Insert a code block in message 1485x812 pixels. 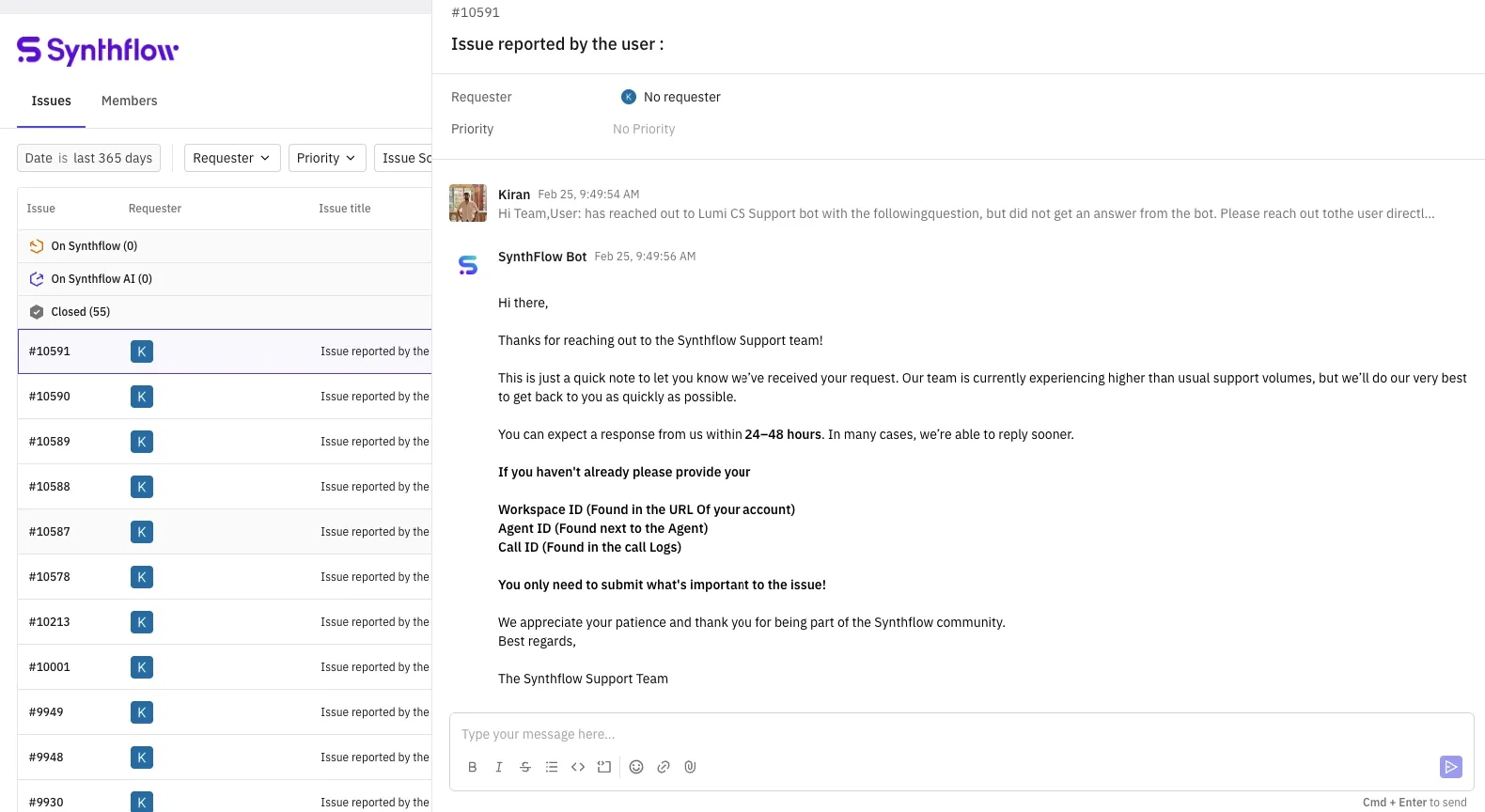tap(604, 767)
